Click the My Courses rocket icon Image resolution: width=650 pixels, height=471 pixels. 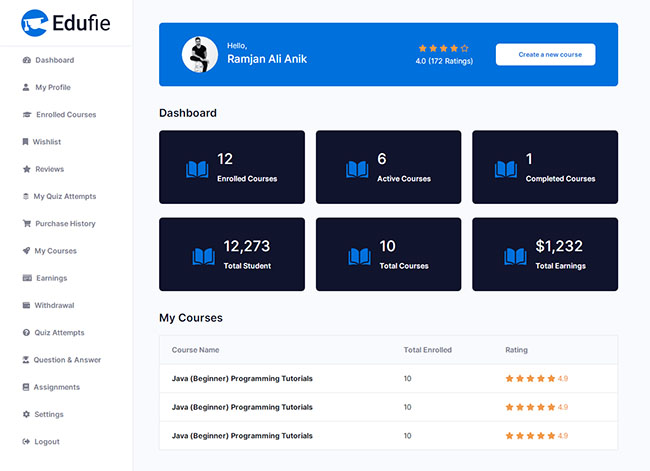pyautogui.click(x=26, y=251)
